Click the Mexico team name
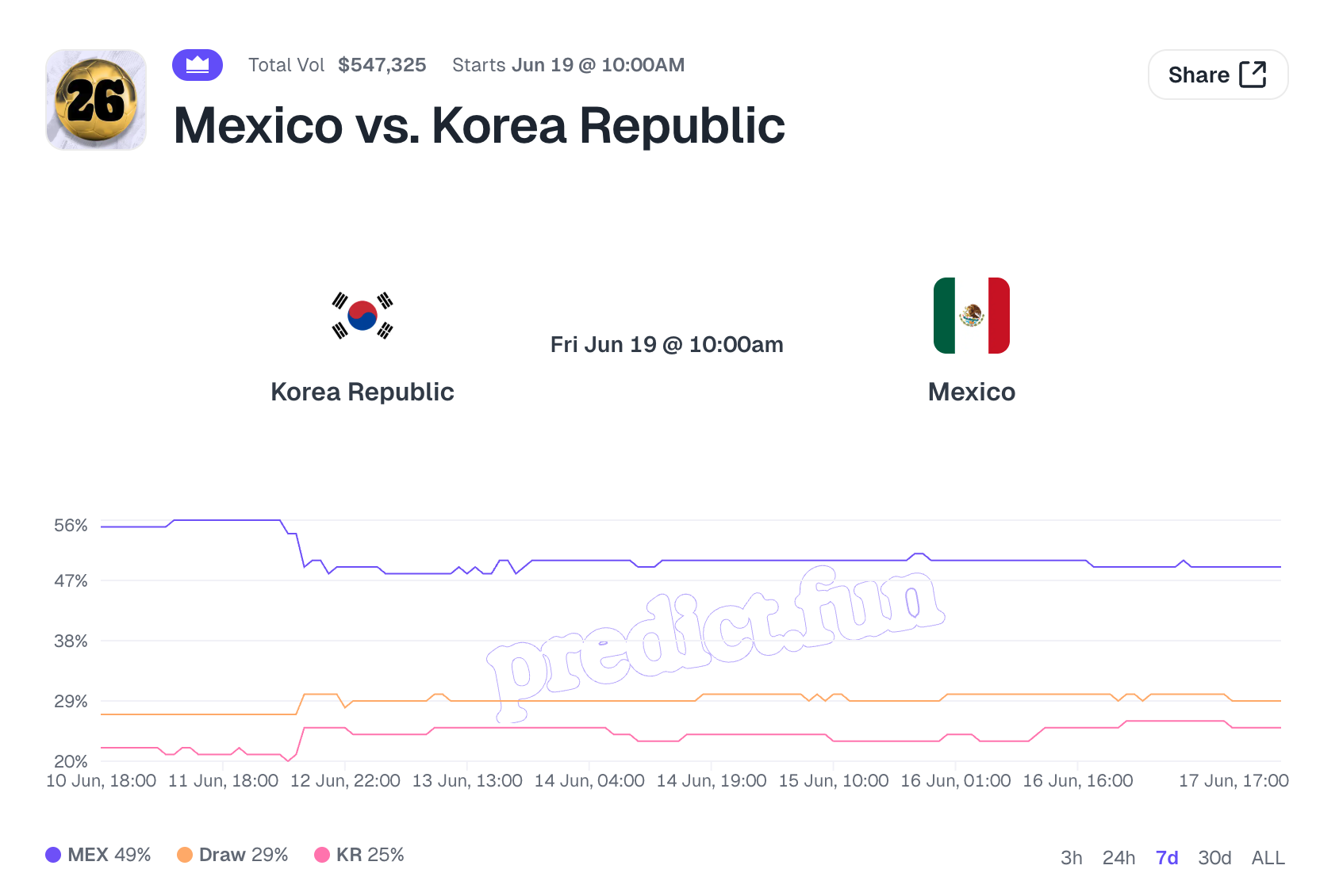The height and width of the screenshot is (896, 1339). coord(972,392)
